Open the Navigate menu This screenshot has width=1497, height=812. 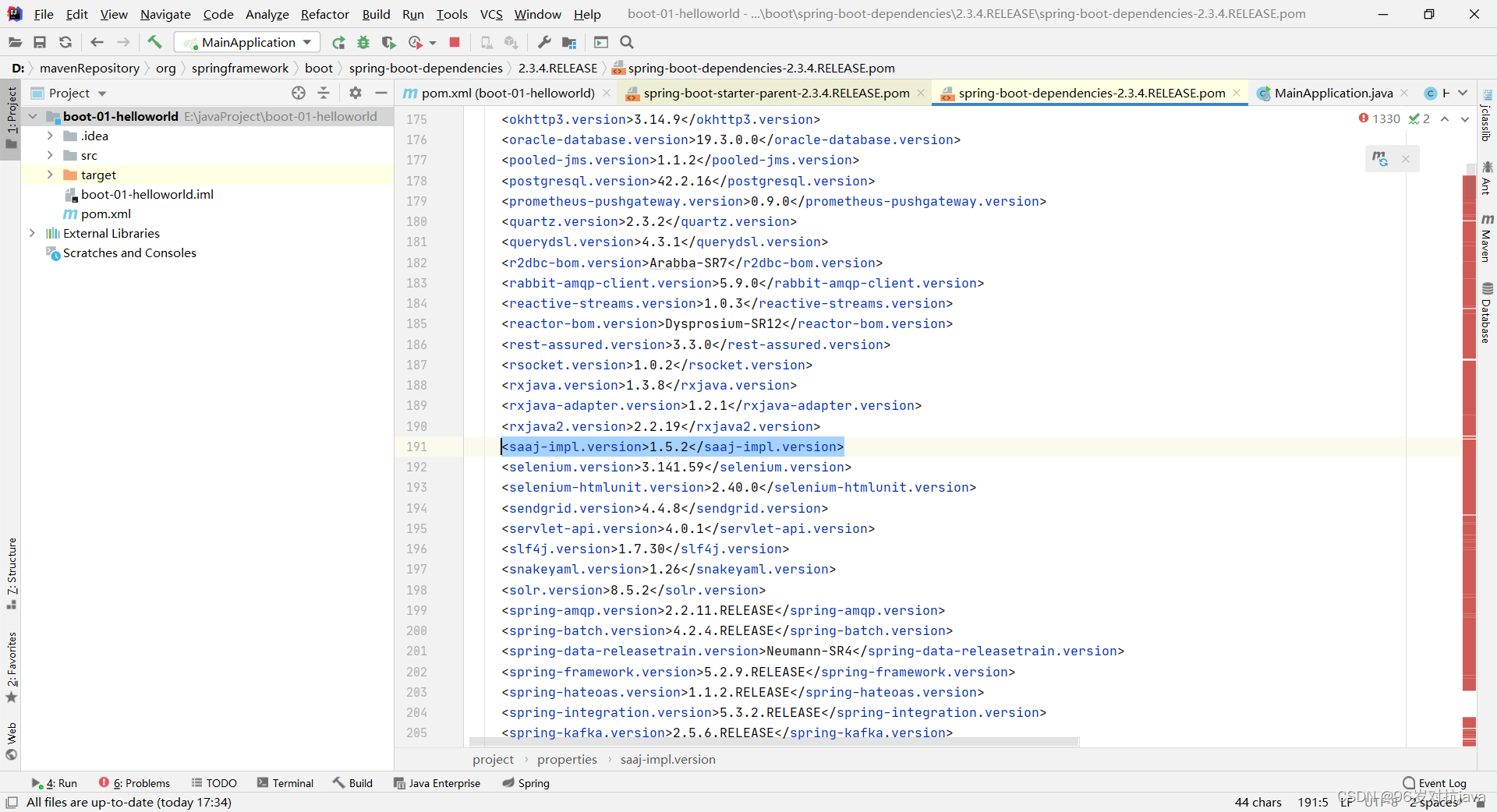point(165,14)
